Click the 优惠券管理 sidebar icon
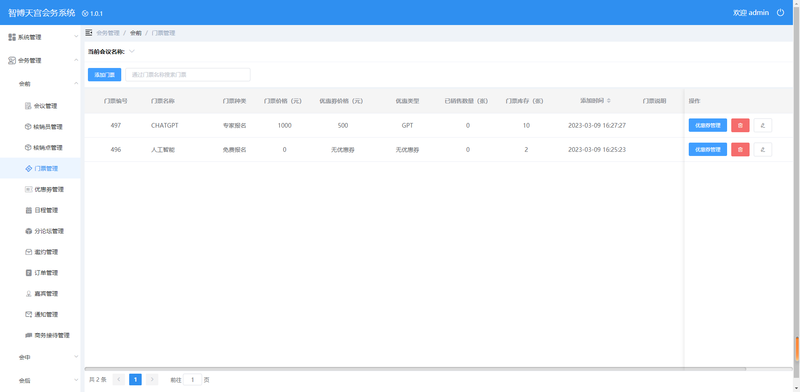Screen dimensions: 800x392 pos(28,189)
